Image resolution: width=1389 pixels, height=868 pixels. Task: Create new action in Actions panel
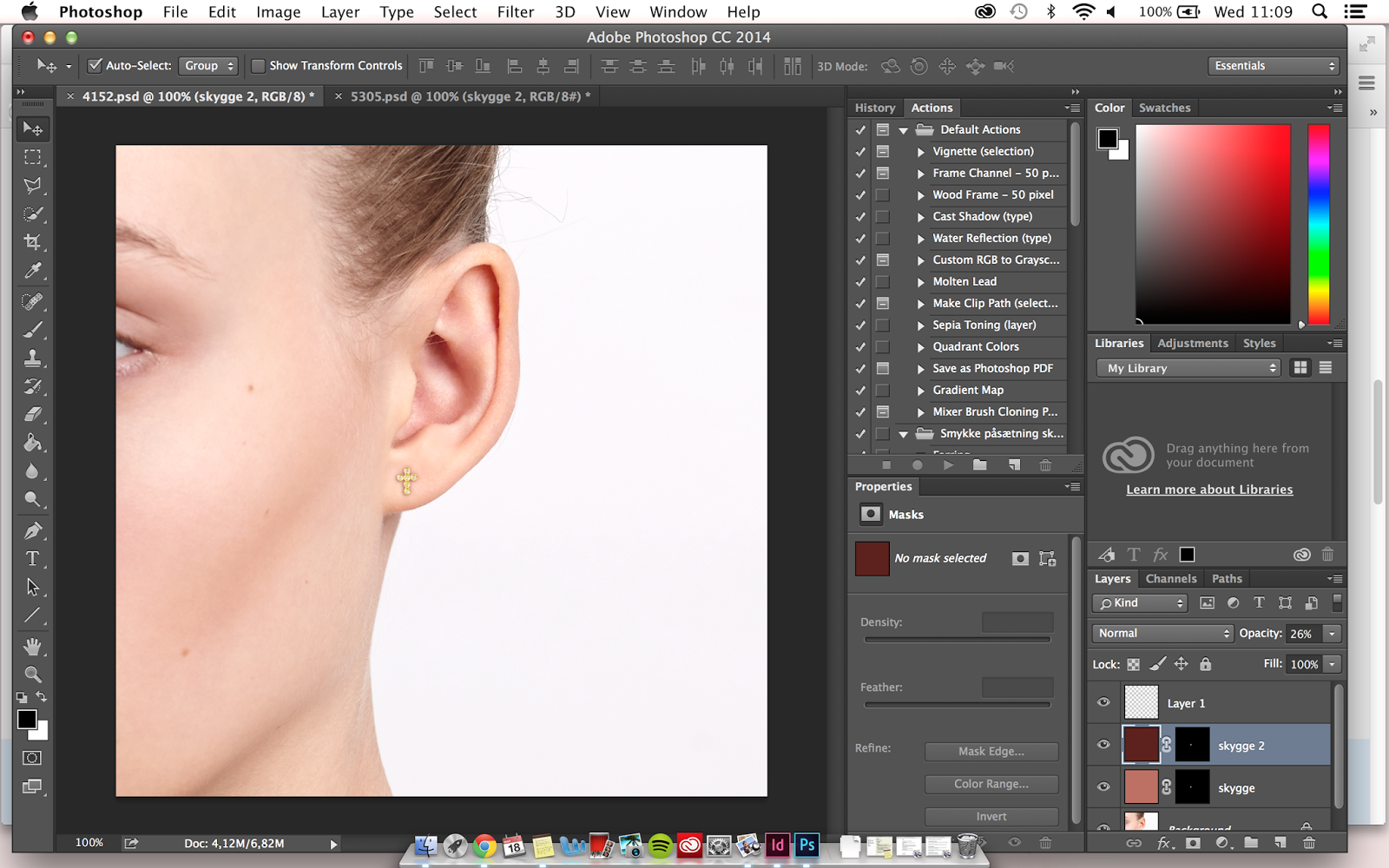(1014, 465)
